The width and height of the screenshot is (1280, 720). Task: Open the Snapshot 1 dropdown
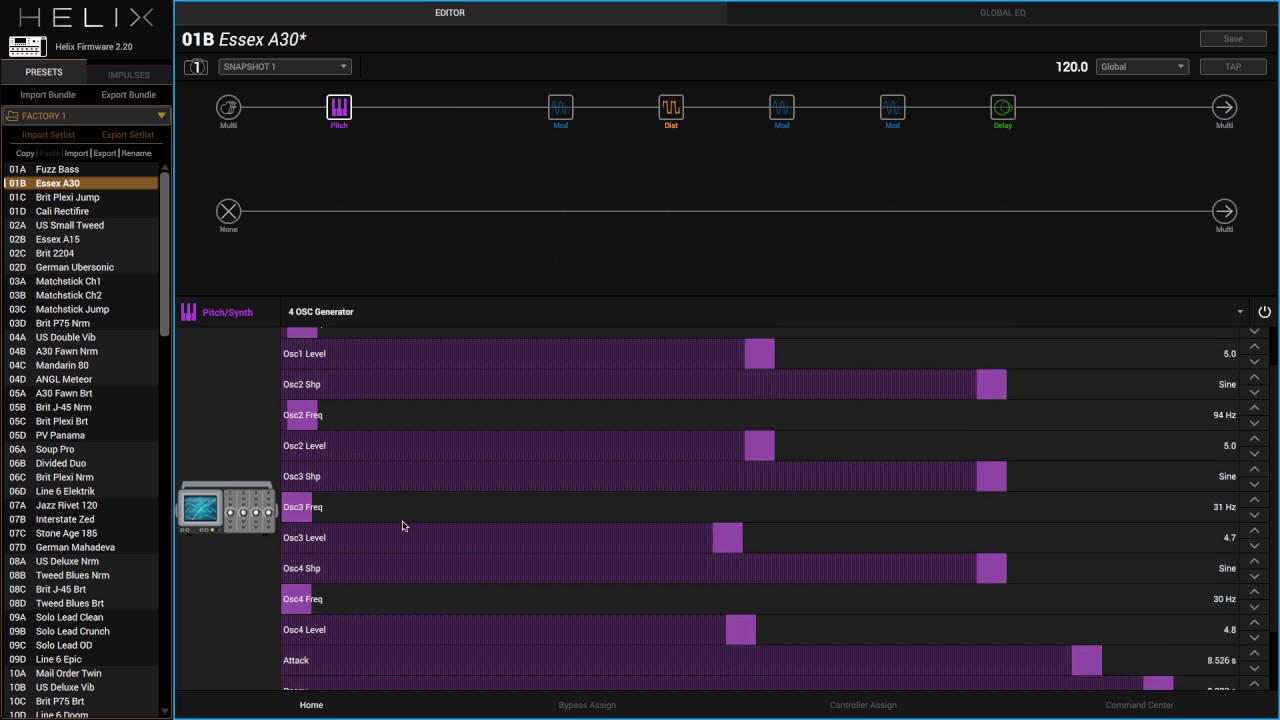pyautogui.click(x=285, y=67)
